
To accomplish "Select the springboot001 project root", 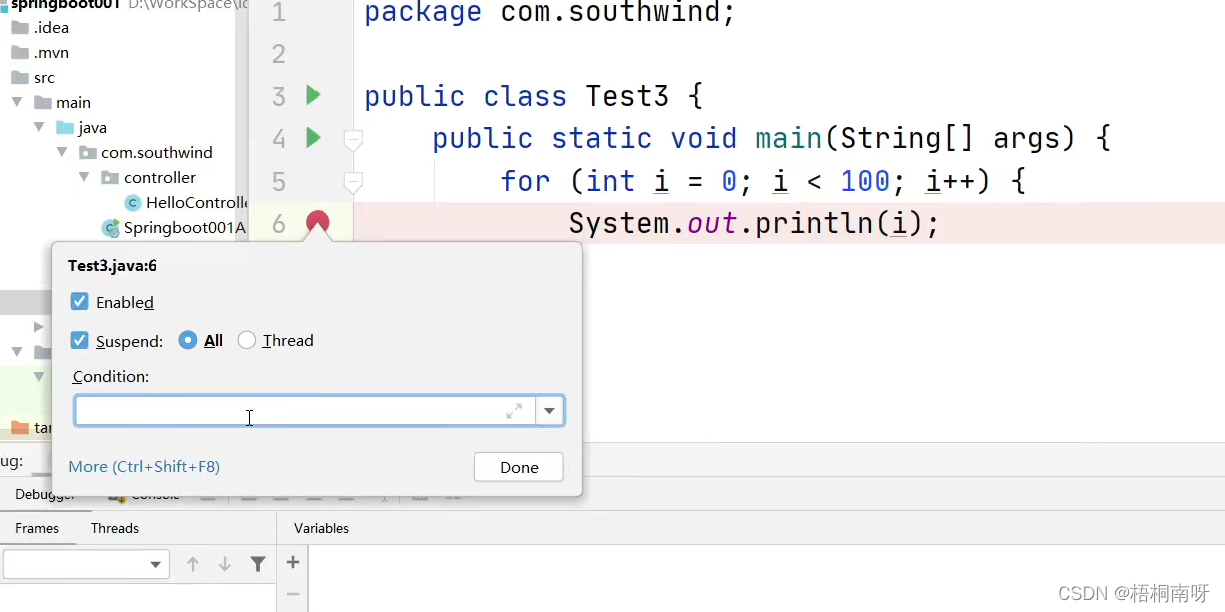I will [x=66, y=4].
